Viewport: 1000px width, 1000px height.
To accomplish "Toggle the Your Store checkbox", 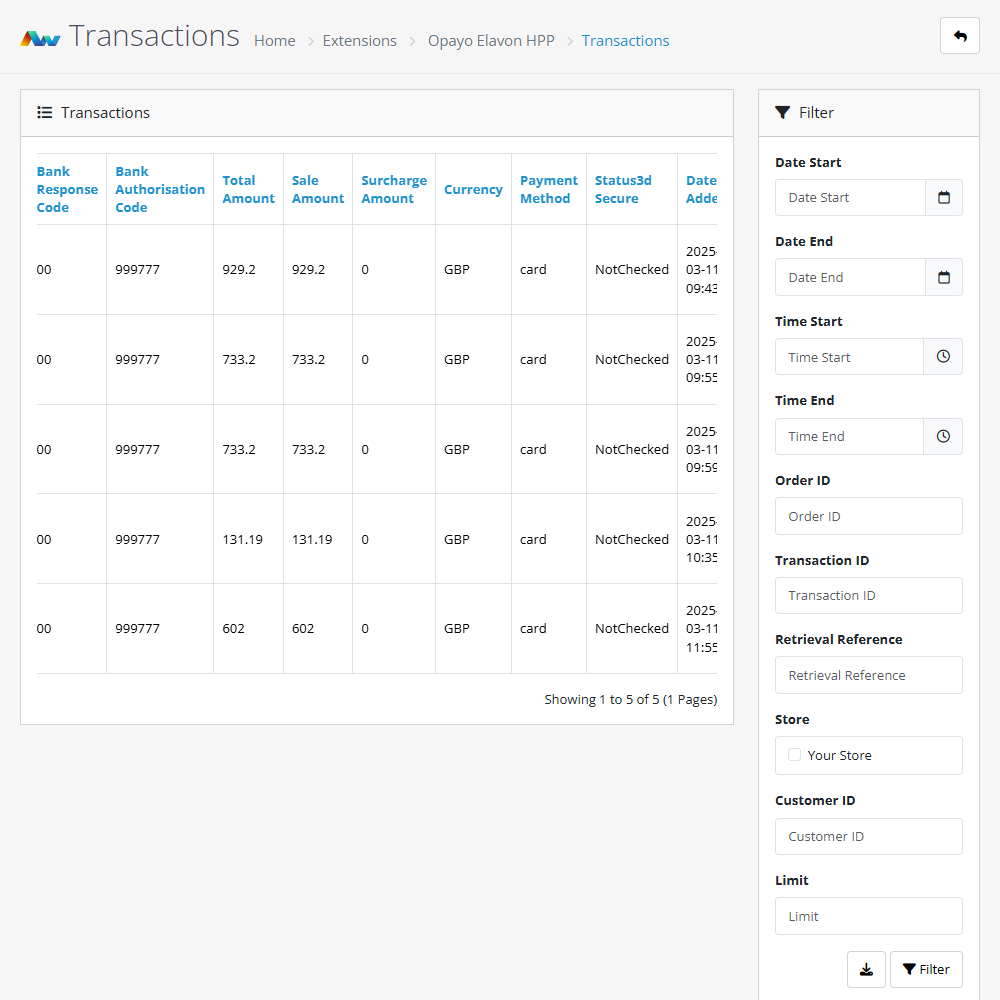I will click(x=794, y=755).
